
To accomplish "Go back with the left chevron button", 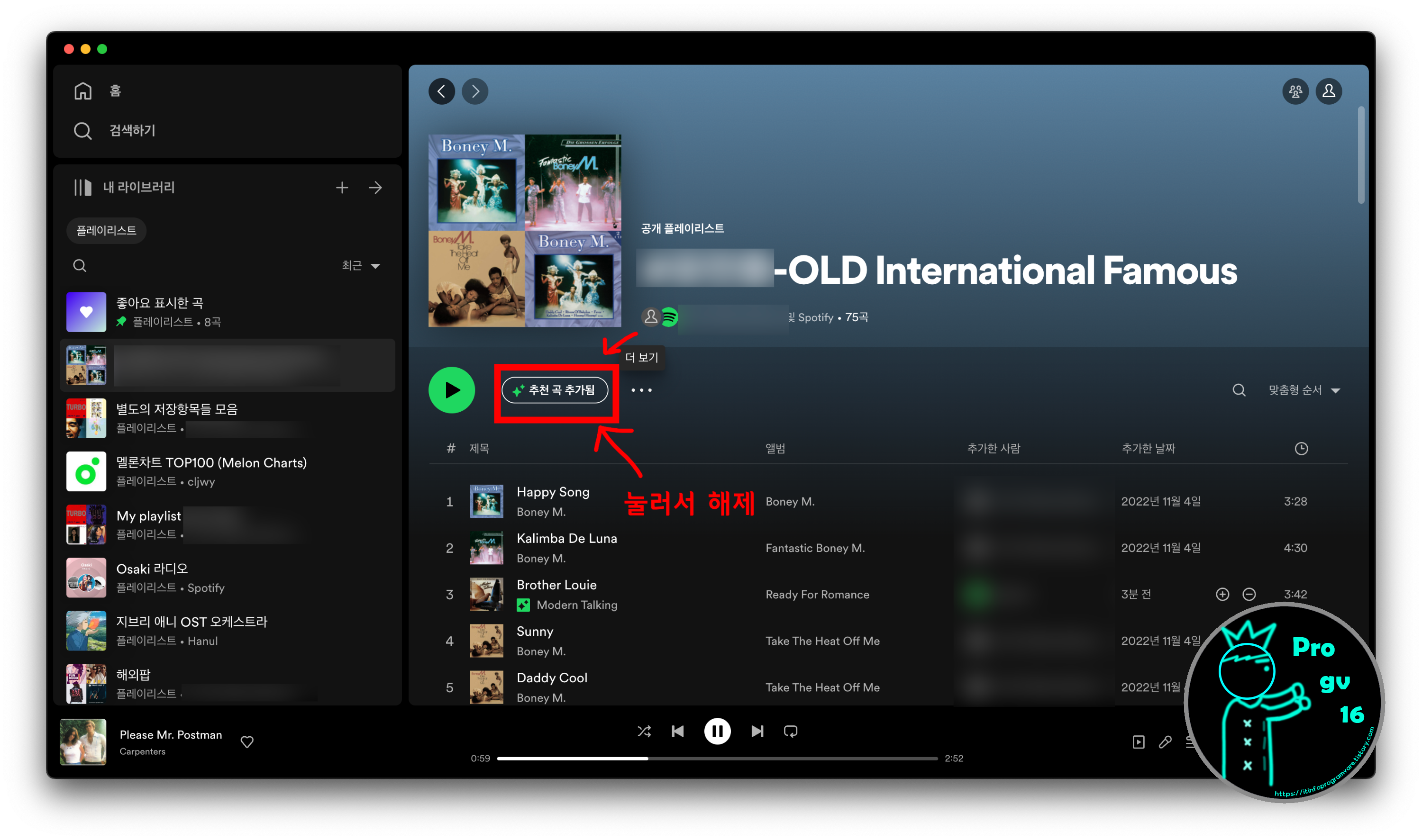I will pyautogui.click(x=442, y=91).
